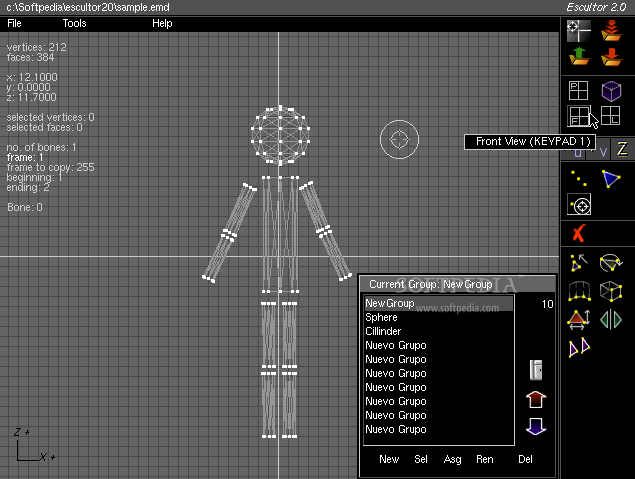Image resolution: width=635 pixels, height=479 pixels.
Task: Click the door icon in group panel
Action: [x=536, y=370]
